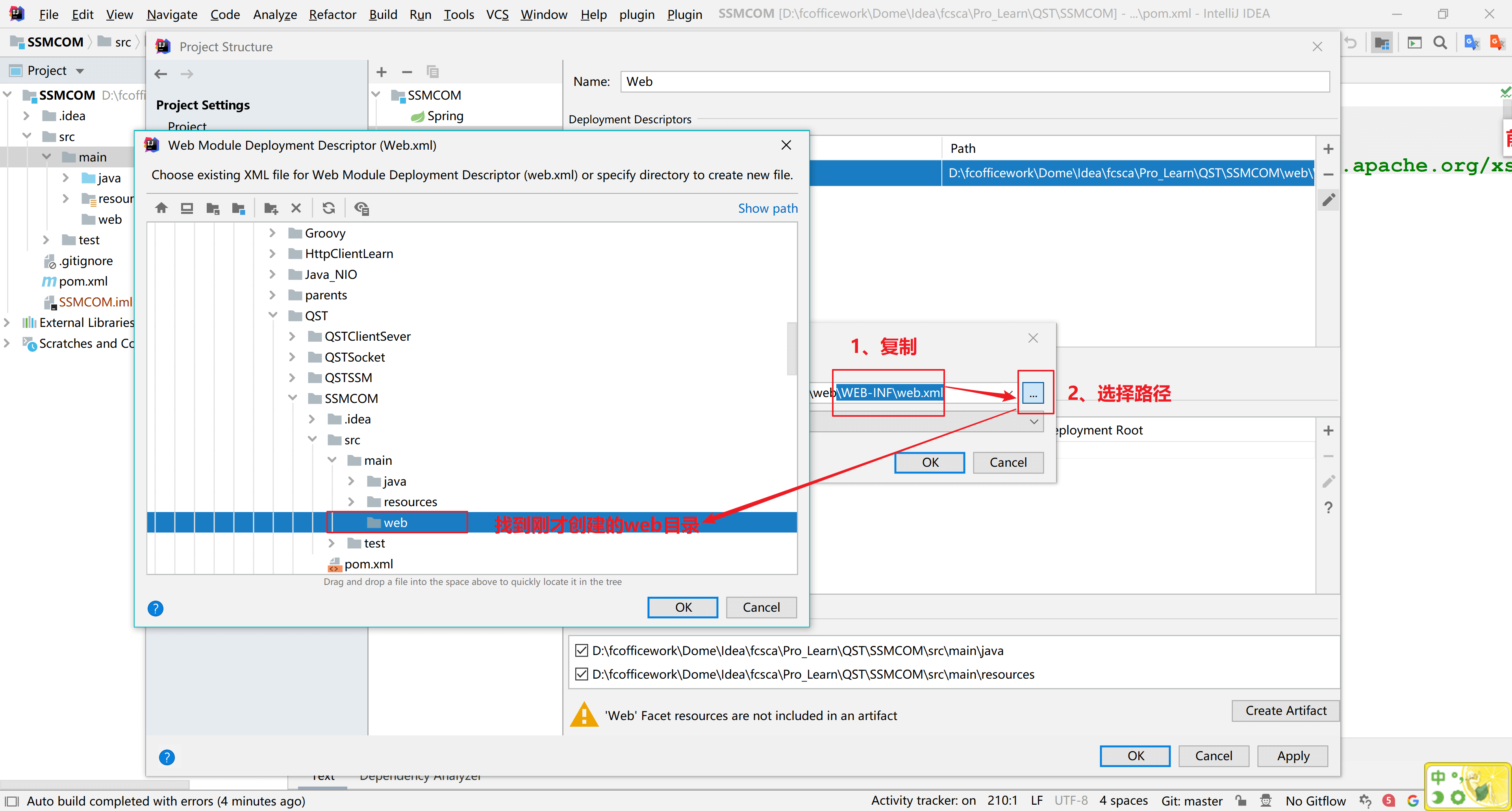
Task: Click the Show Hidden Files icon
Action: pos(361,208)
